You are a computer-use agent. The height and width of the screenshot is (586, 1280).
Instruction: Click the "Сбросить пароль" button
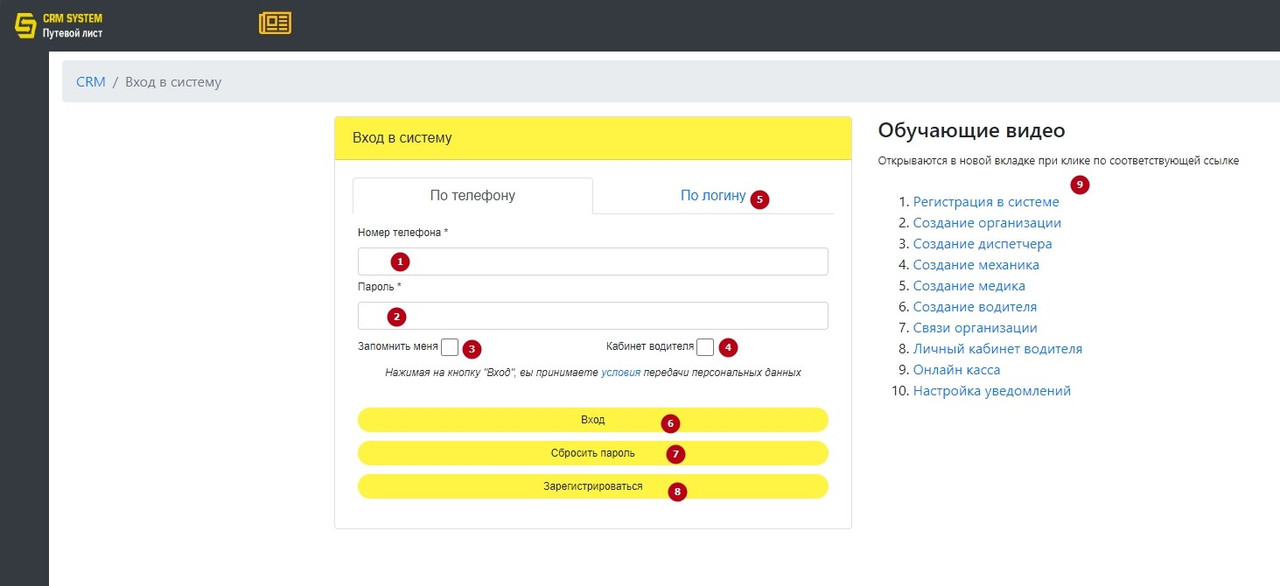[593, 453]
